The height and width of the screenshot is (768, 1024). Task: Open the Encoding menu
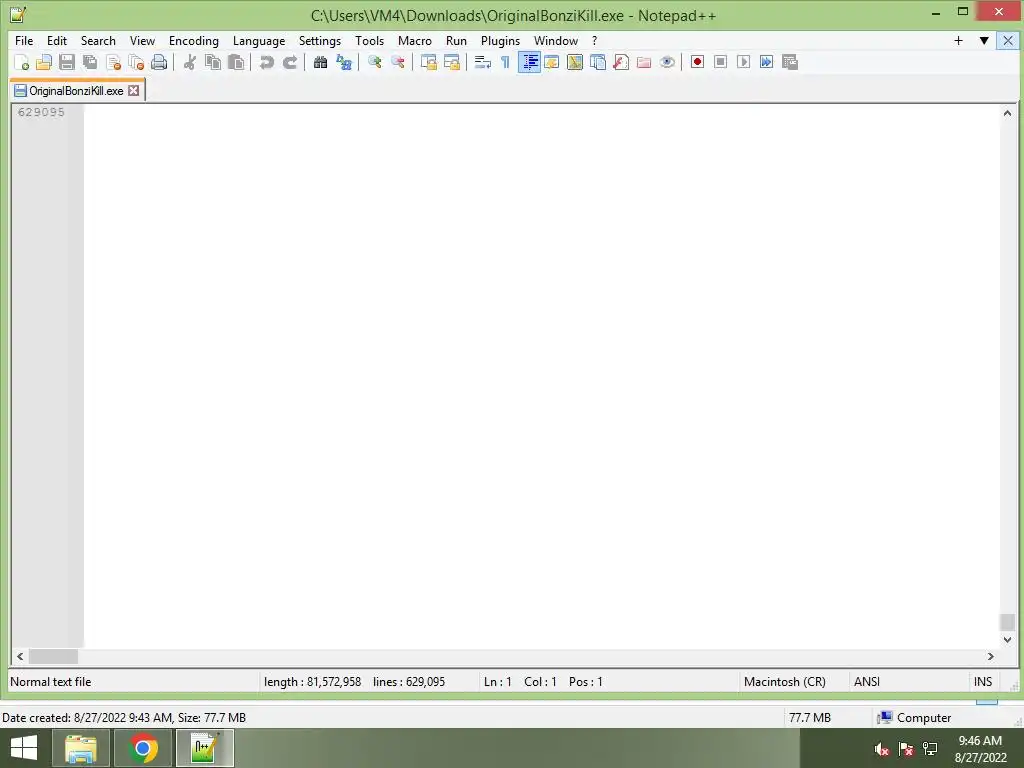[x=193, y=40]
